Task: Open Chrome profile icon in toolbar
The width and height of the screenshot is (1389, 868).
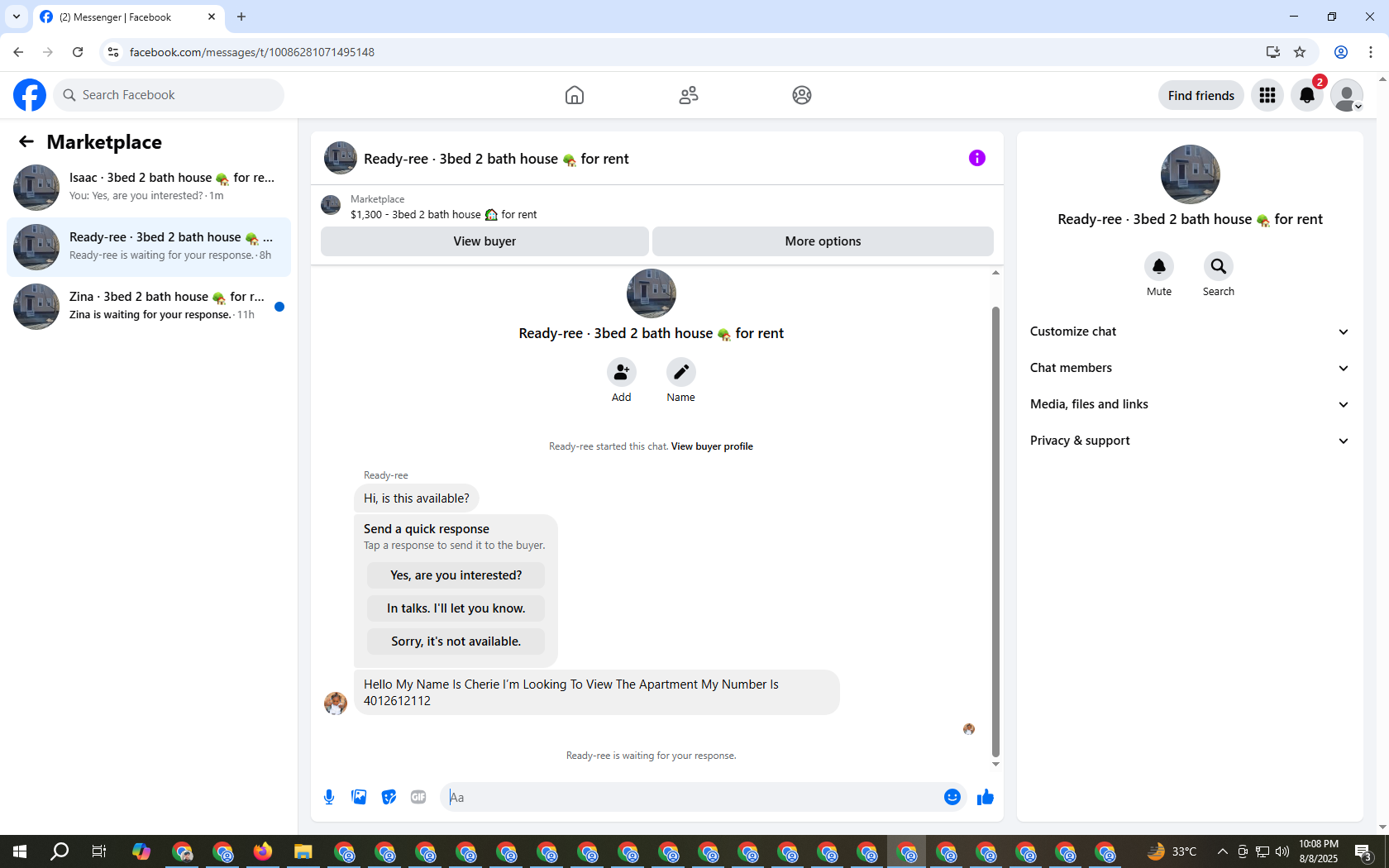Action: pos(1341,52)
